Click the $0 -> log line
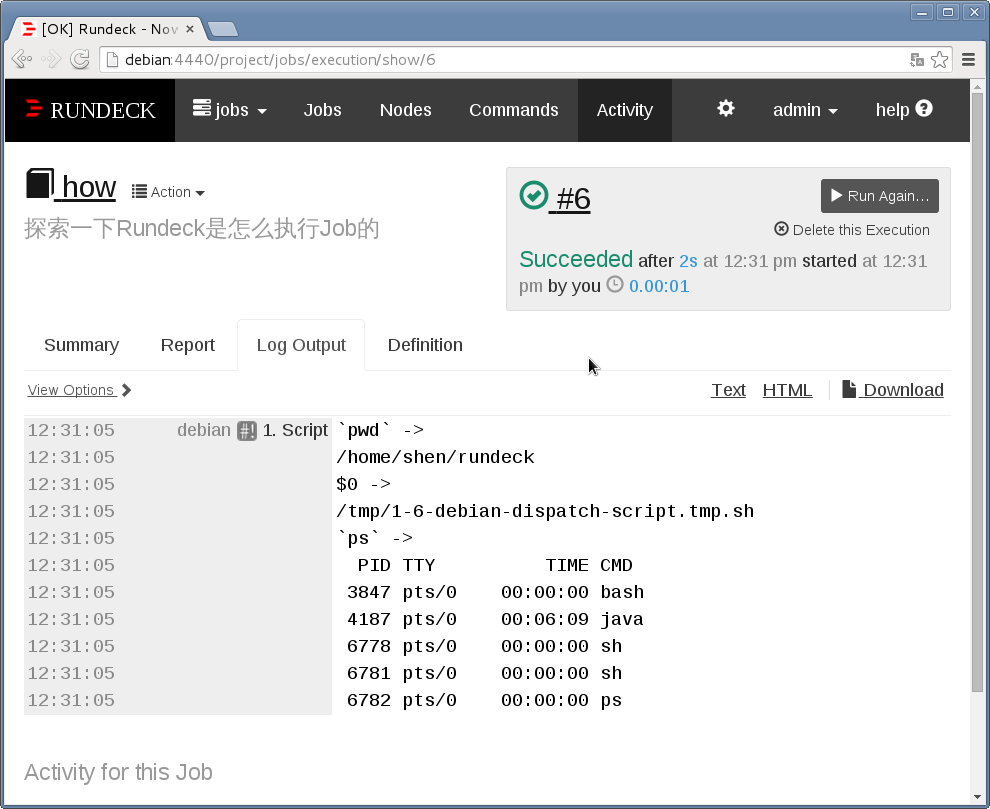The height and width of the screenshot is (809, 990). pyautogui.click(x=363, y=484)
